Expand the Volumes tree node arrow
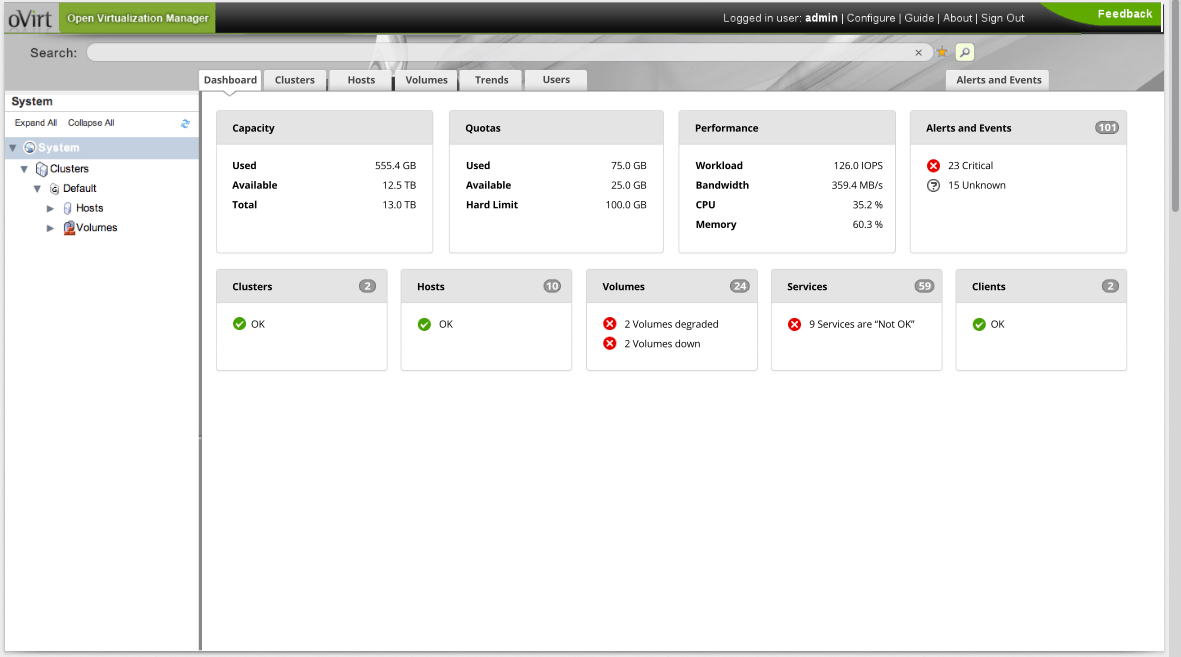This screenshot has height=657, width=1181. [51, 228]
